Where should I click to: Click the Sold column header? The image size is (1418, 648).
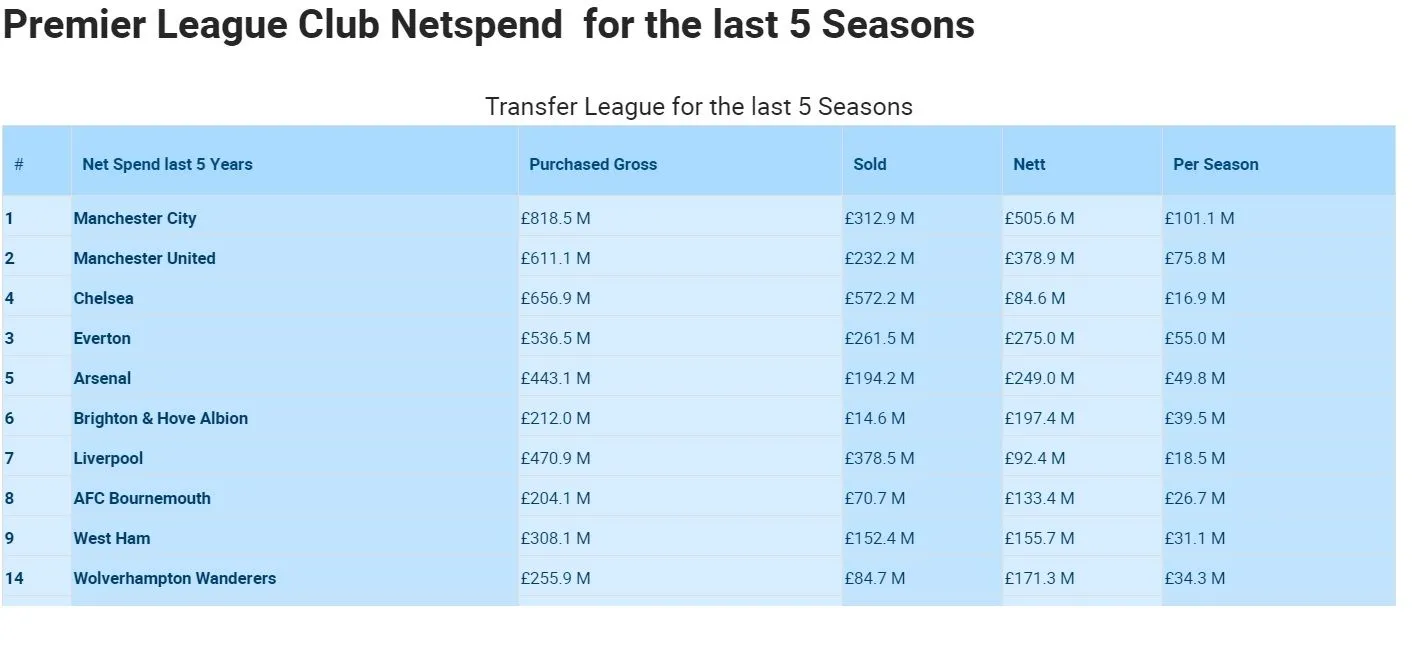(870, 164)
